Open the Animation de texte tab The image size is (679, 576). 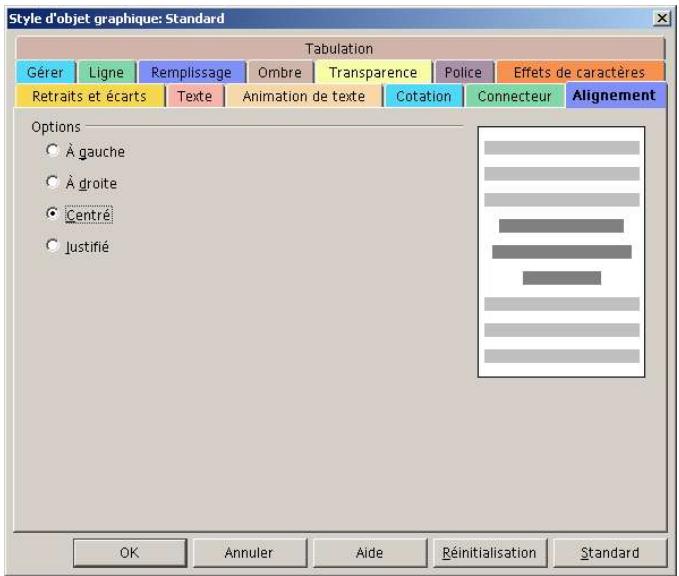click(304, 96)
